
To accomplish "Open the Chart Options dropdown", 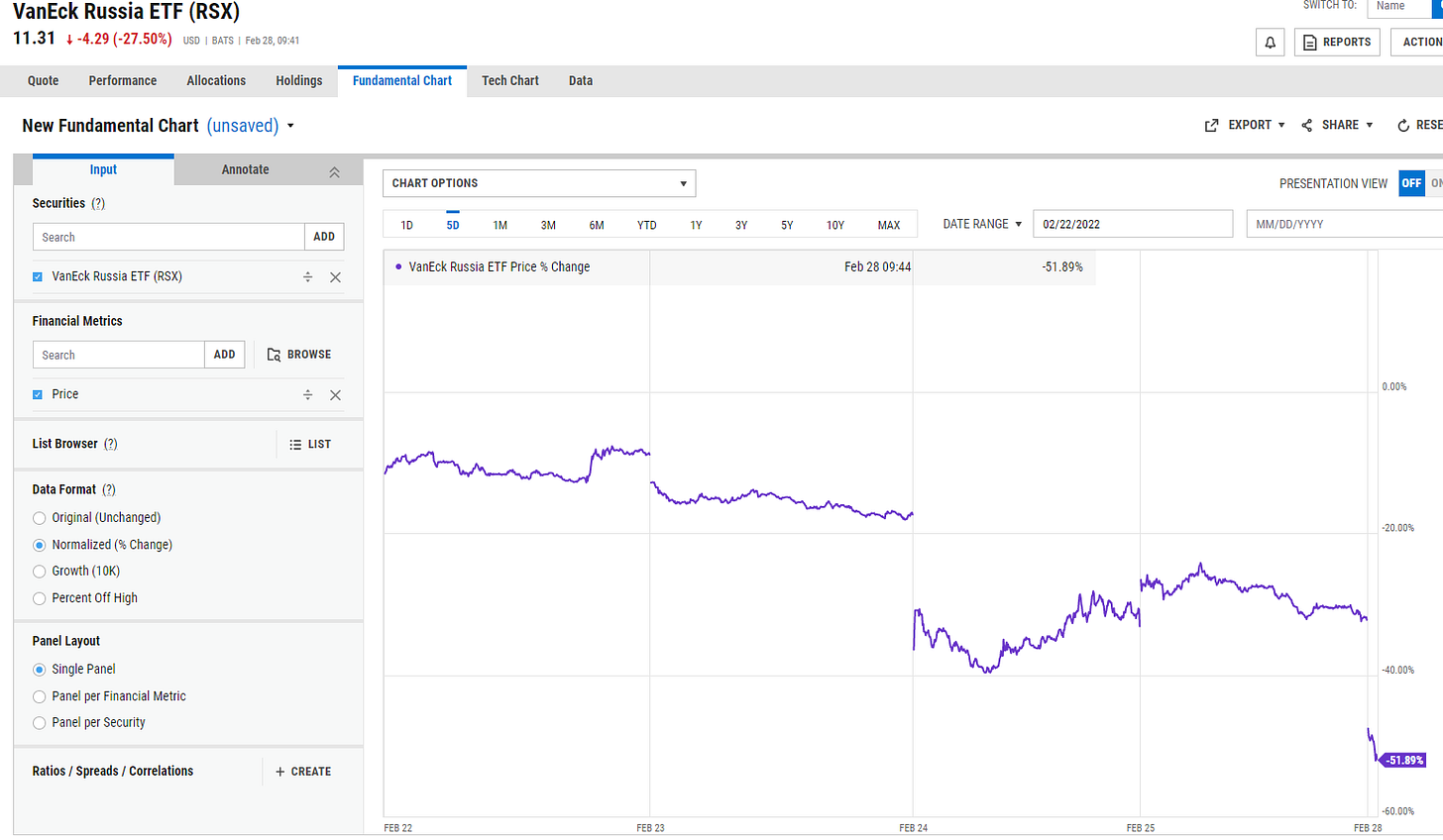I will (x=539, y=183).
